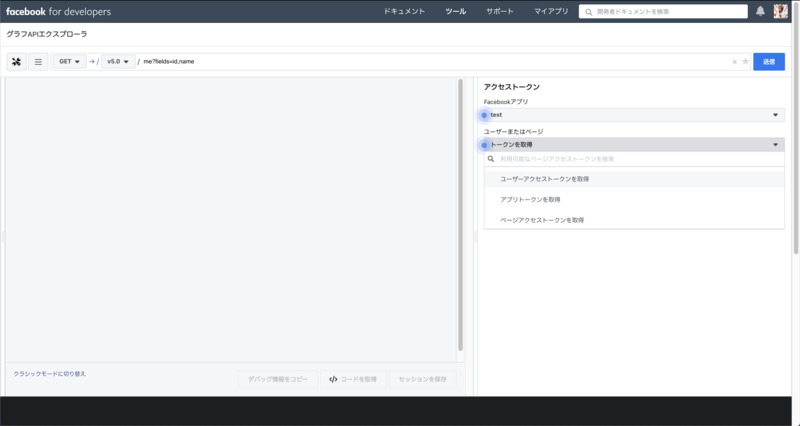Open the v5.0 version dropdown

click(x=118, y=62)
